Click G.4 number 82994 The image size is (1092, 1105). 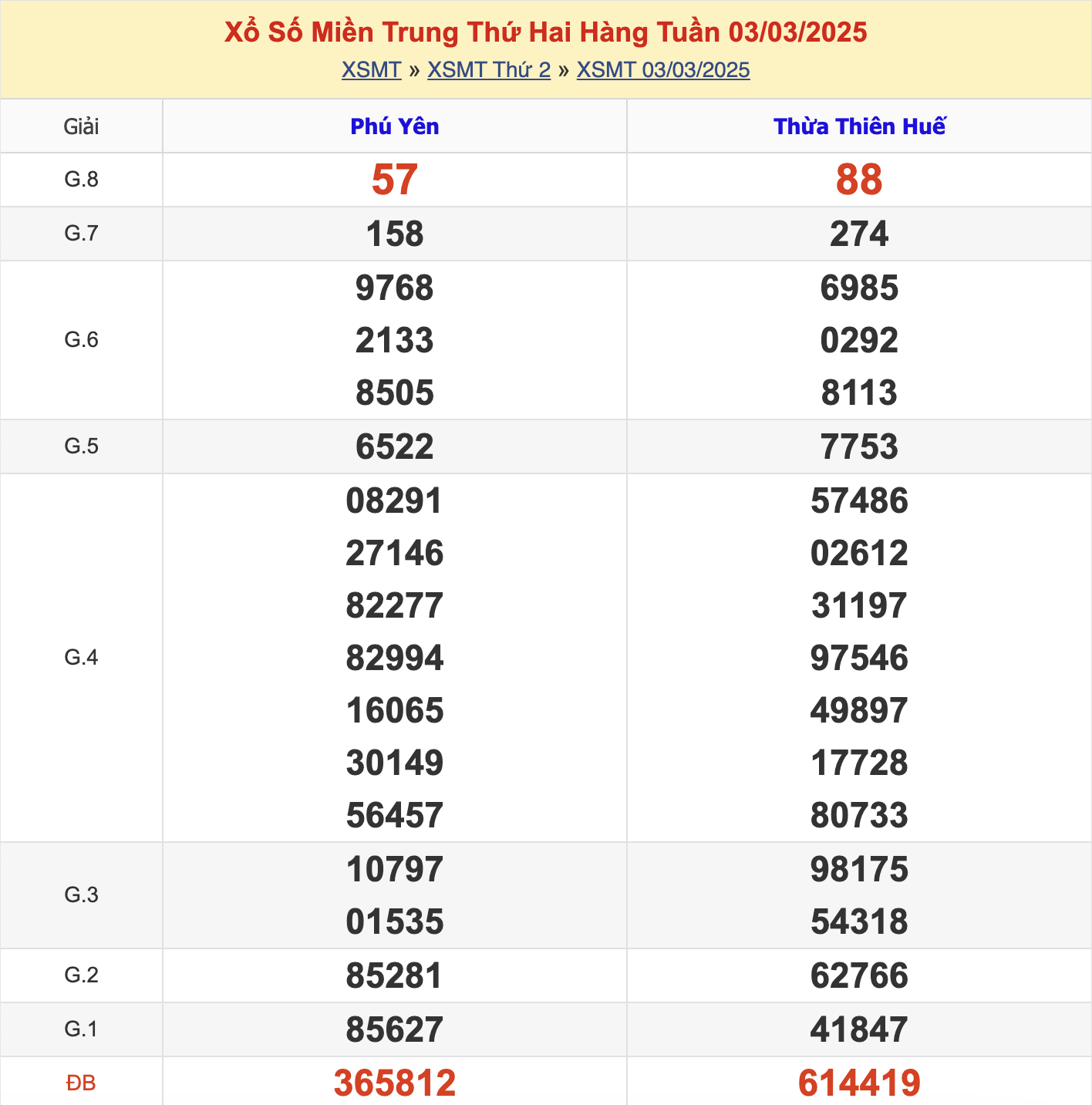395,658
